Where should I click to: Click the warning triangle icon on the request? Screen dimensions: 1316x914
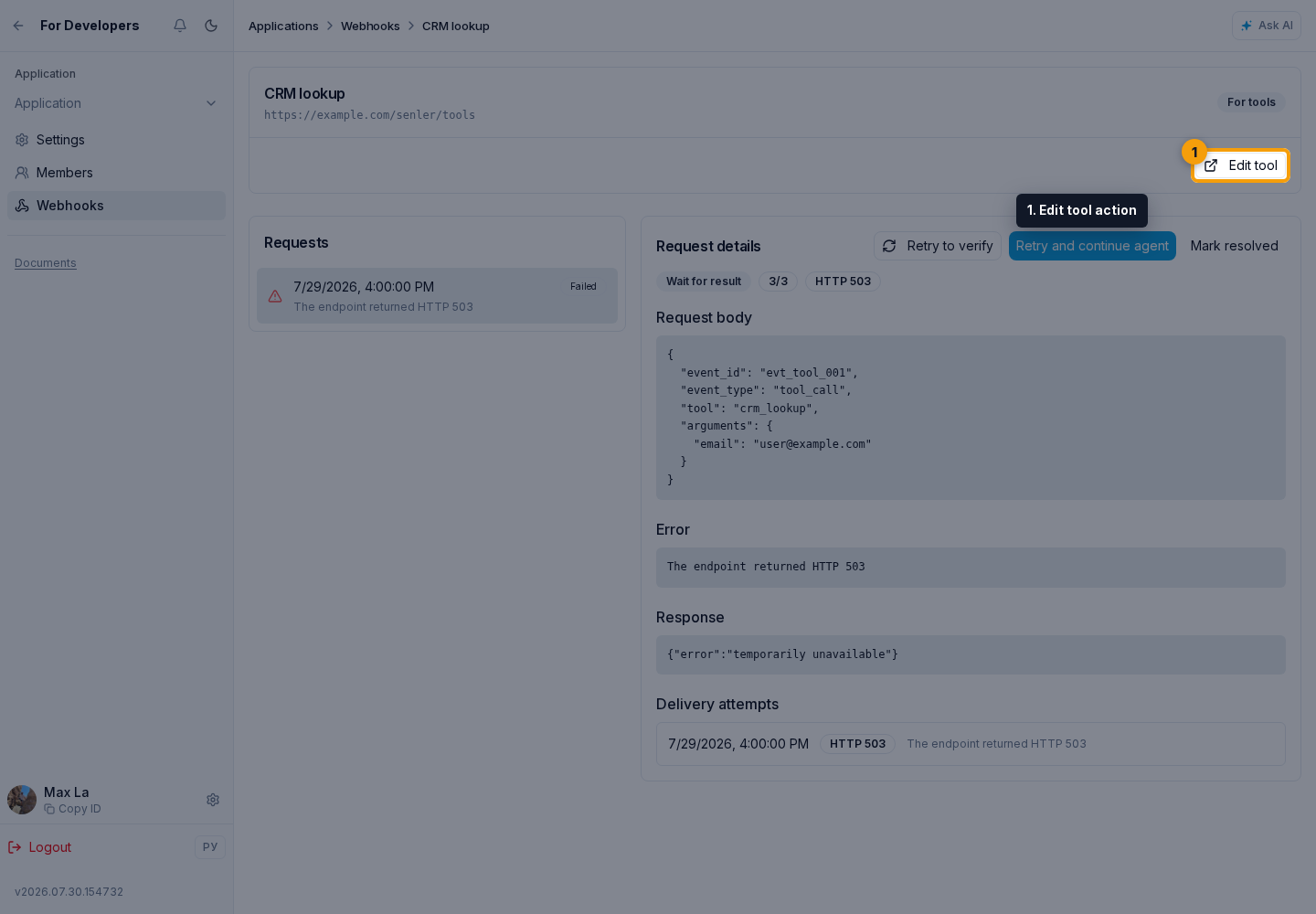click(275, 296)
